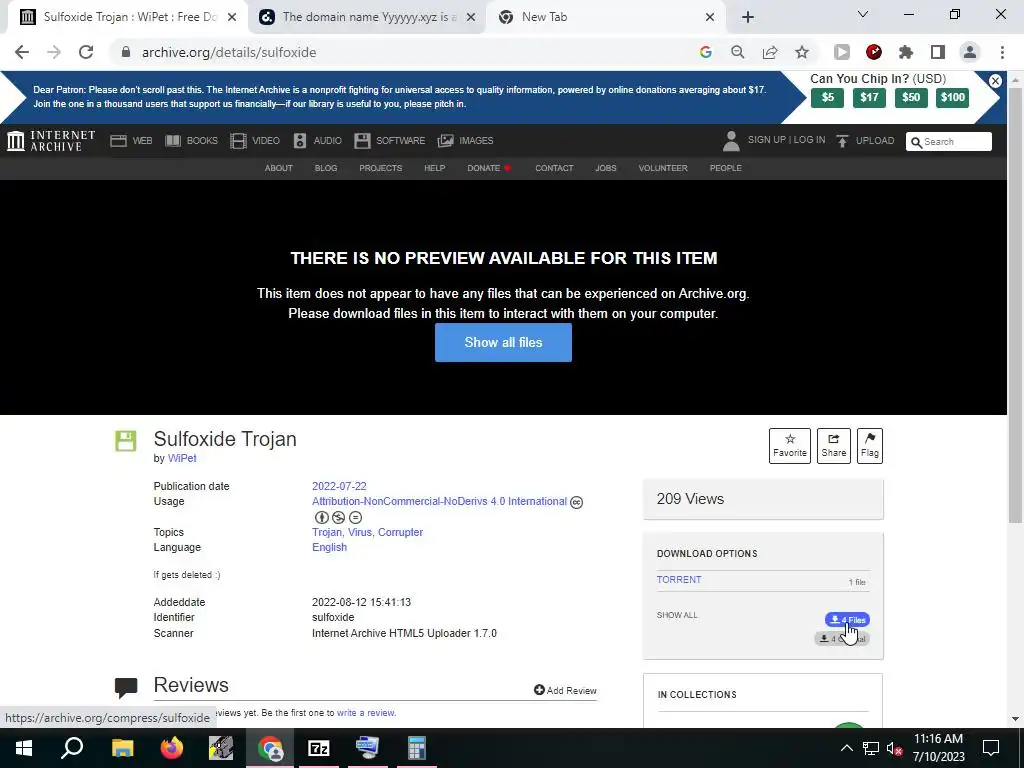1024x768 pixels.
Task: Click the zoom magnifier icon in address bar
Action: [x=737, y=52]
